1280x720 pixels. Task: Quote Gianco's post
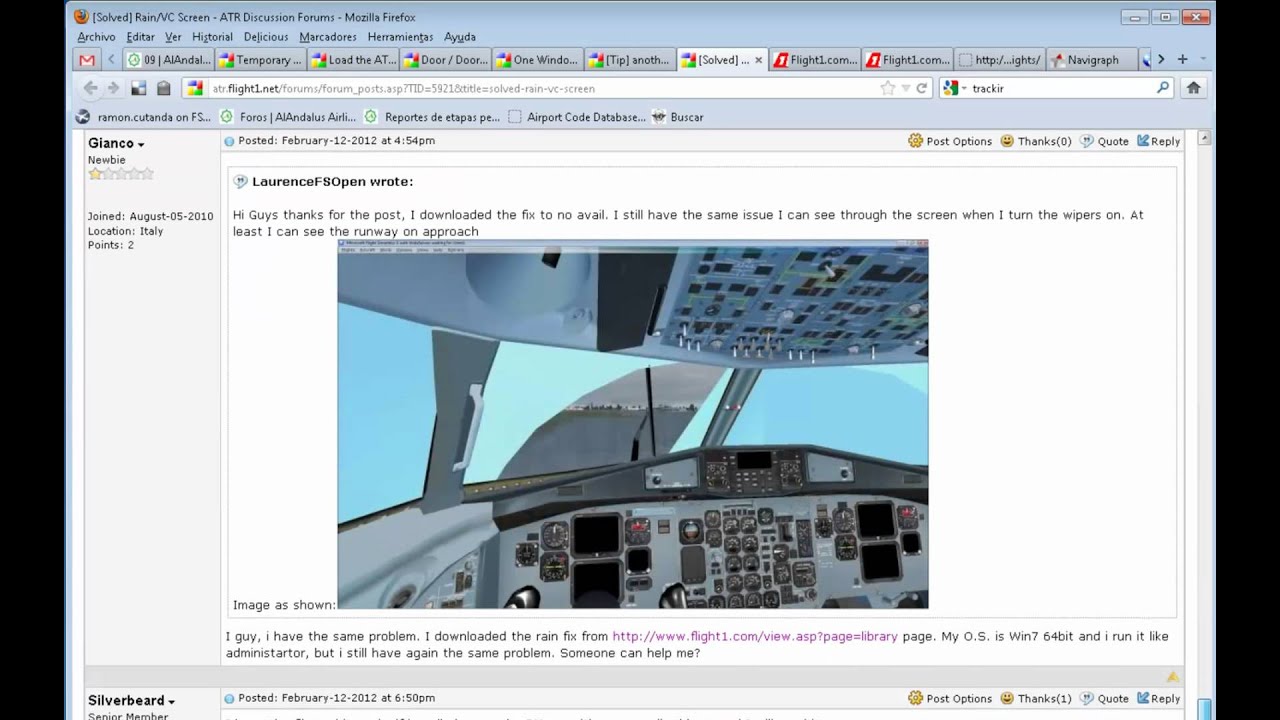pyautogui.click(x=1104, y=141)
